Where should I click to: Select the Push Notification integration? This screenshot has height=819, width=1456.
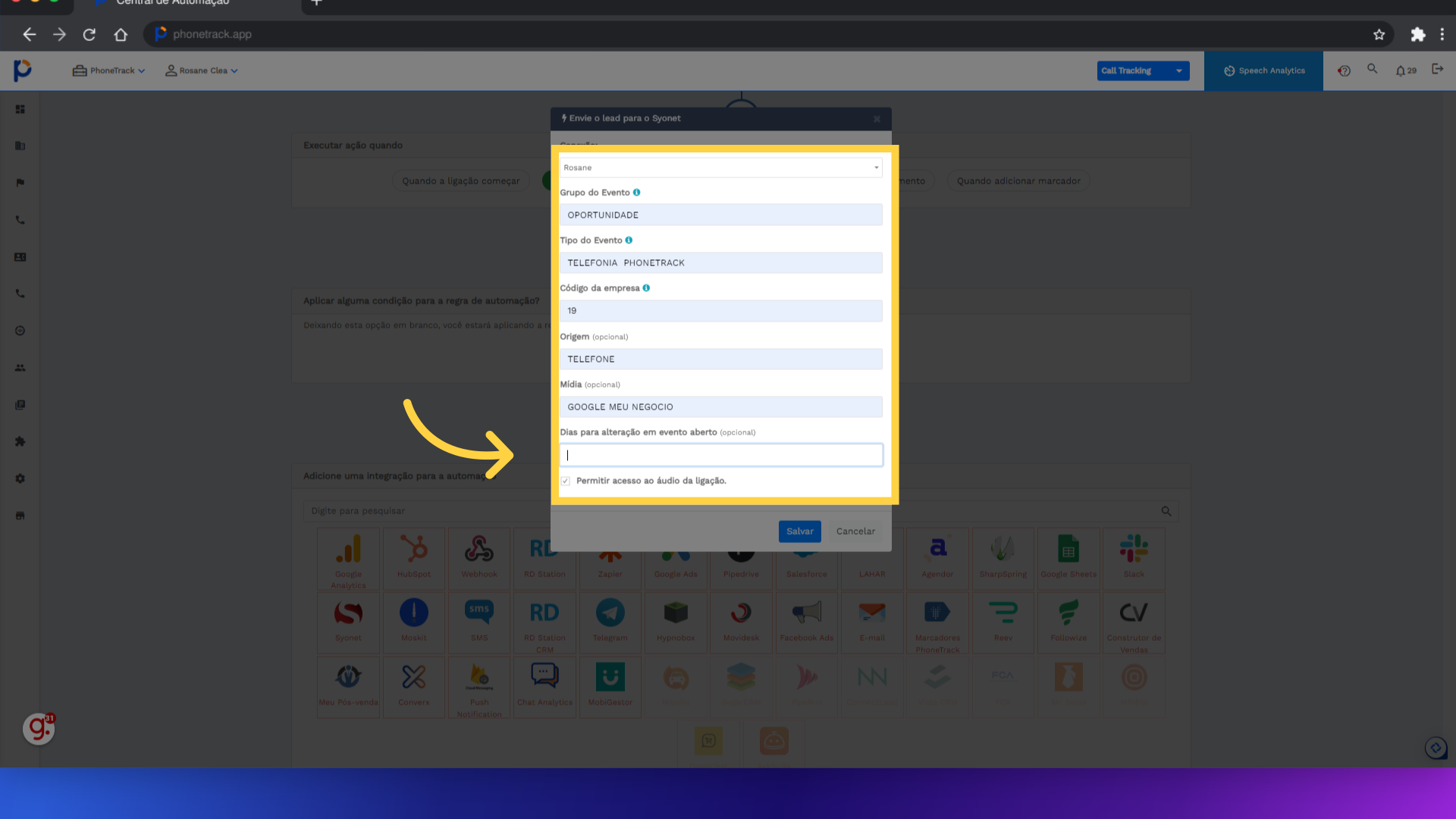click(x=479, y=687)
